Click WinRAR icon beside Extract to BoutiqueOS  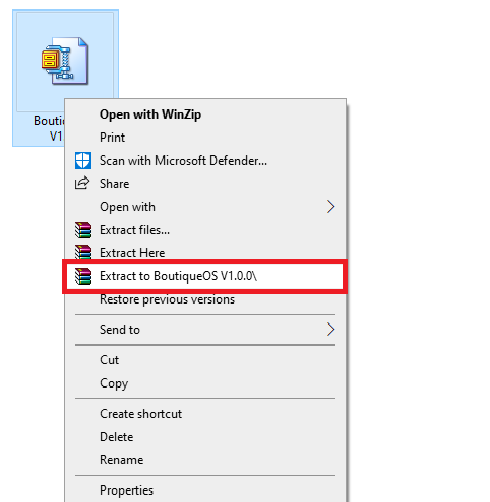coord(83,276)
